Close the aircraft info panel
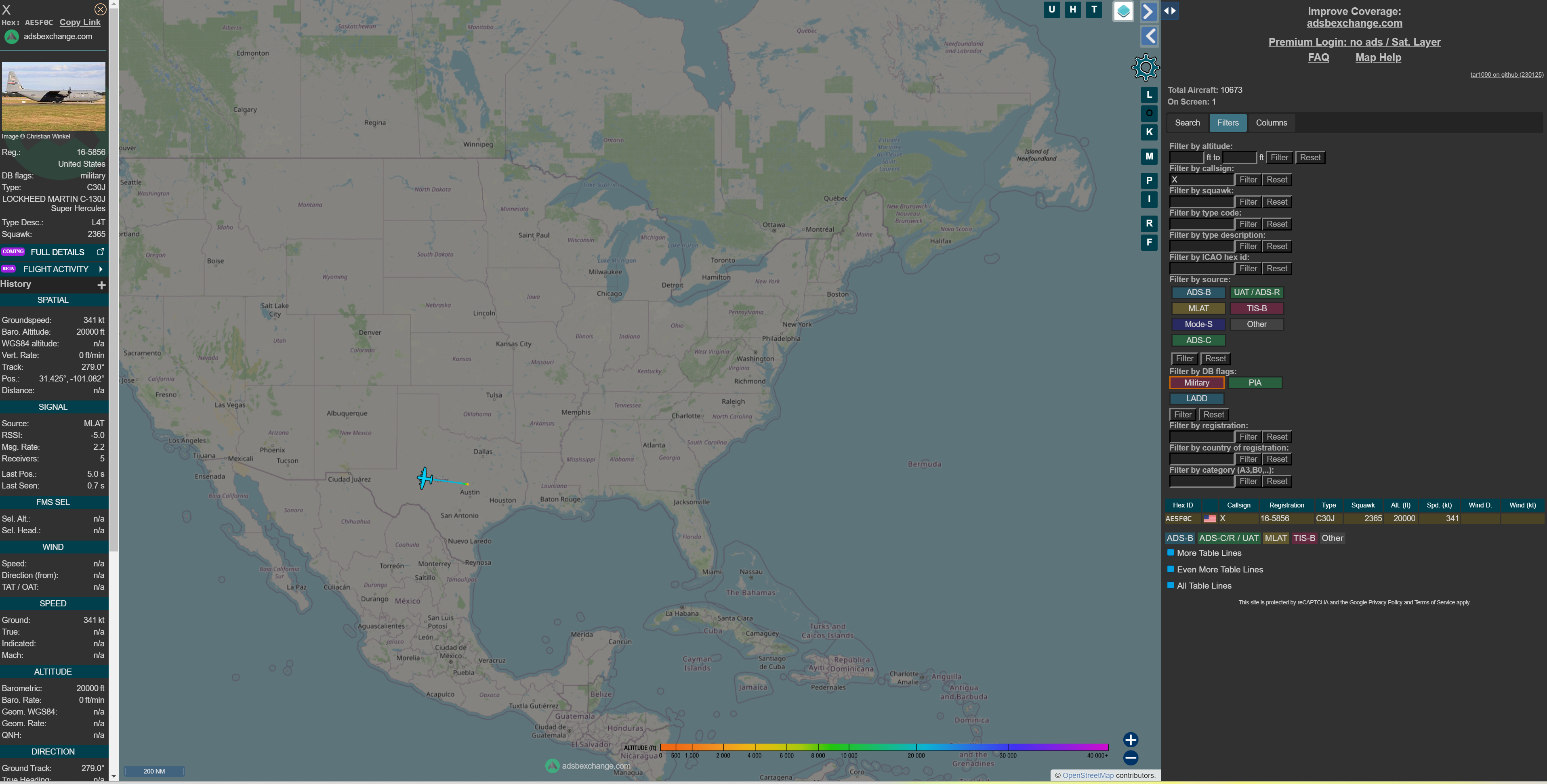 (x=100, y=9)
